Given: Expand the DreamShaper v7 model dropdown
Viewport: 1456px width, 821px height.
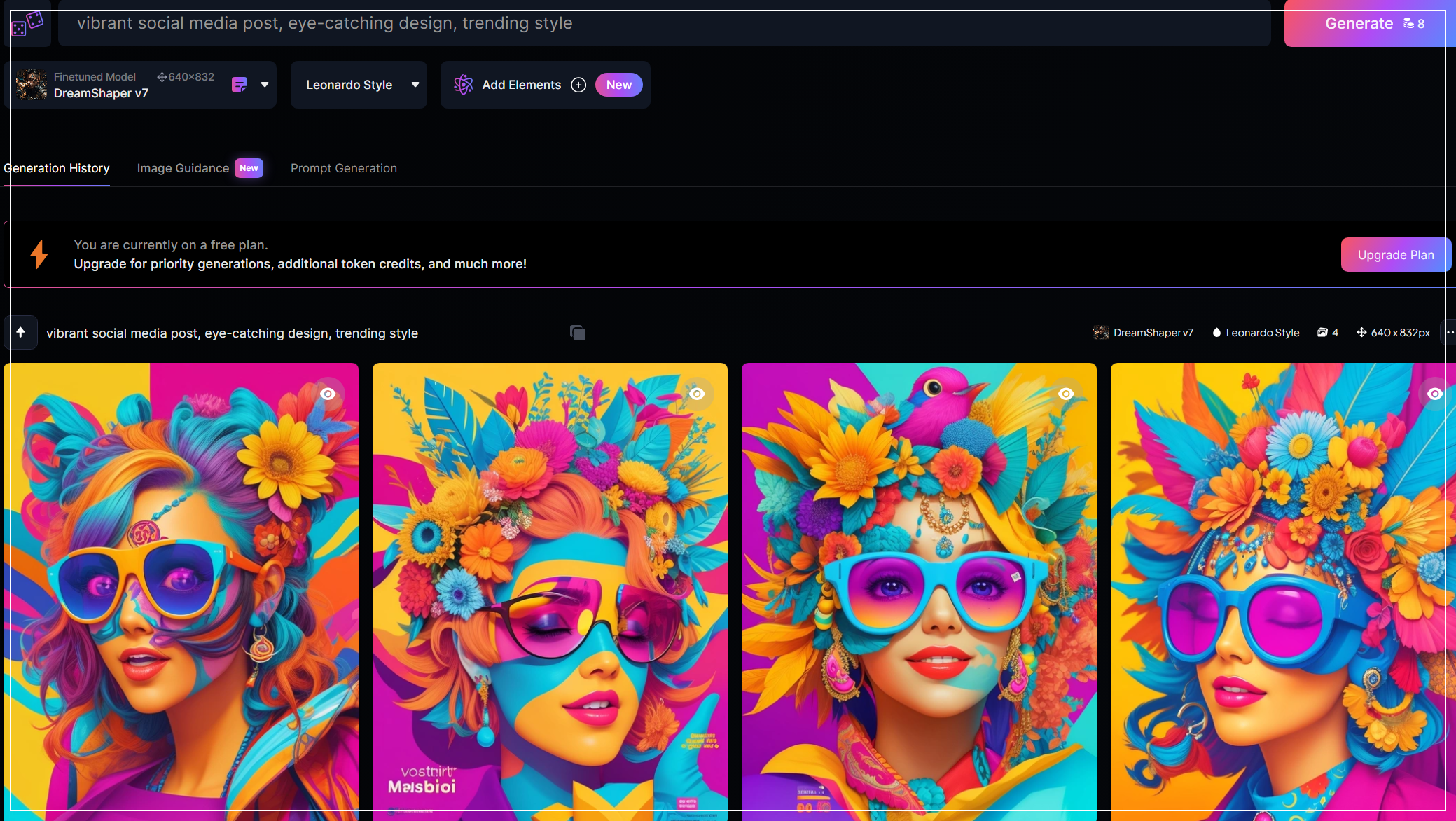Looking at the screenshot, I should pos(265,85).
